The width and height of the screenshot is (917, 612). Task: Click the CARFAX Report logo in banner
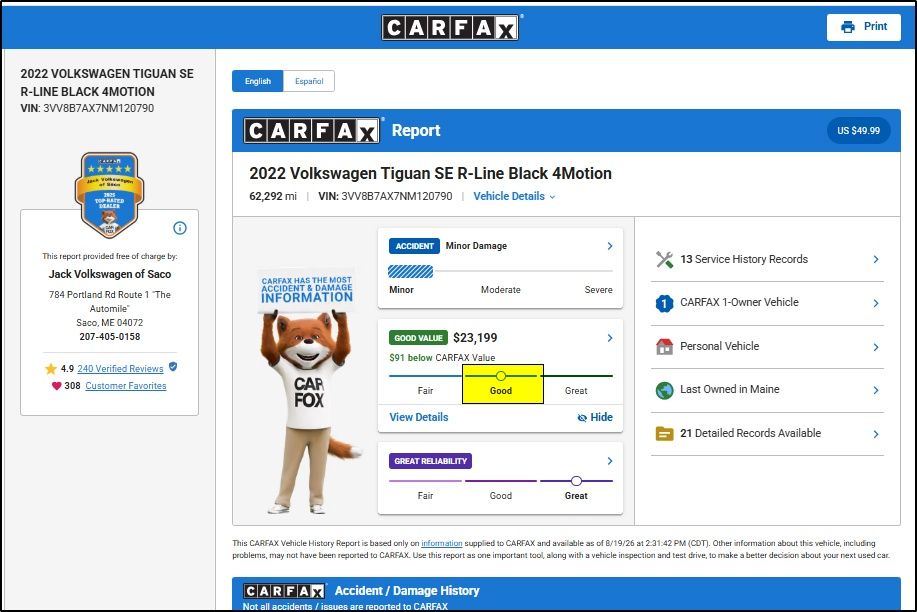[312, 130]
